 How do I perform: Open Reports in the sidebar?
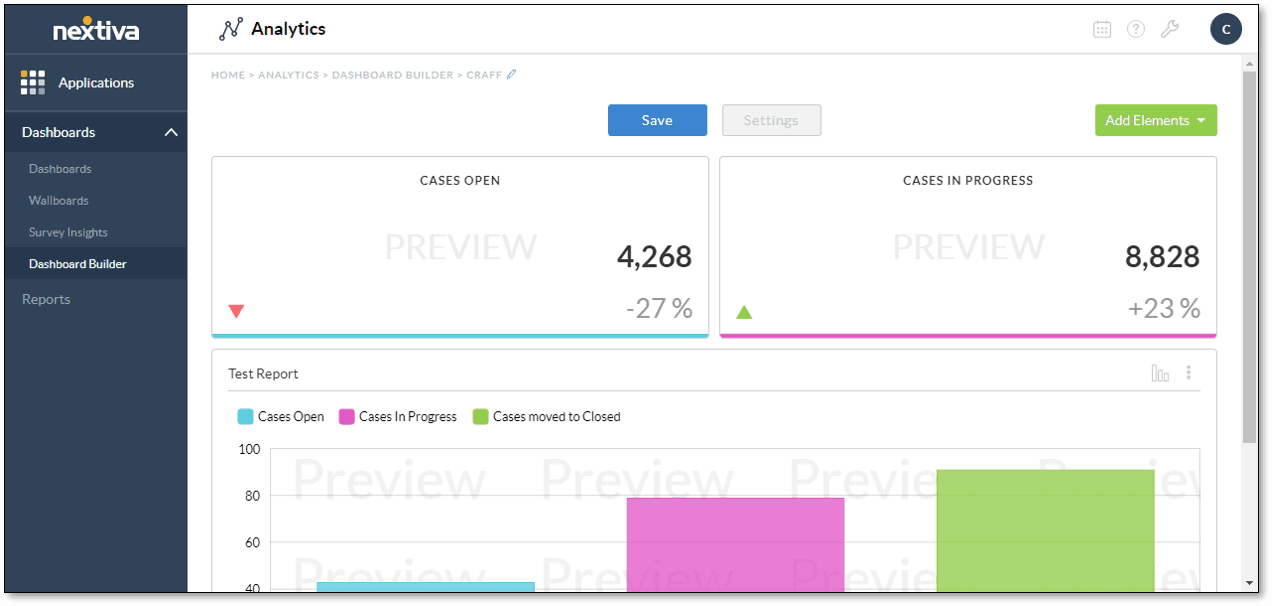46,299
